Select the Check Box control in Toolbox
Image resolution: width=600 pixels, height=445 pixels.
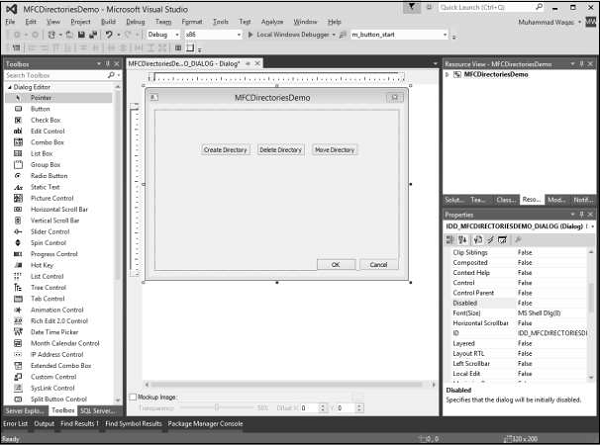coord(45,120)
